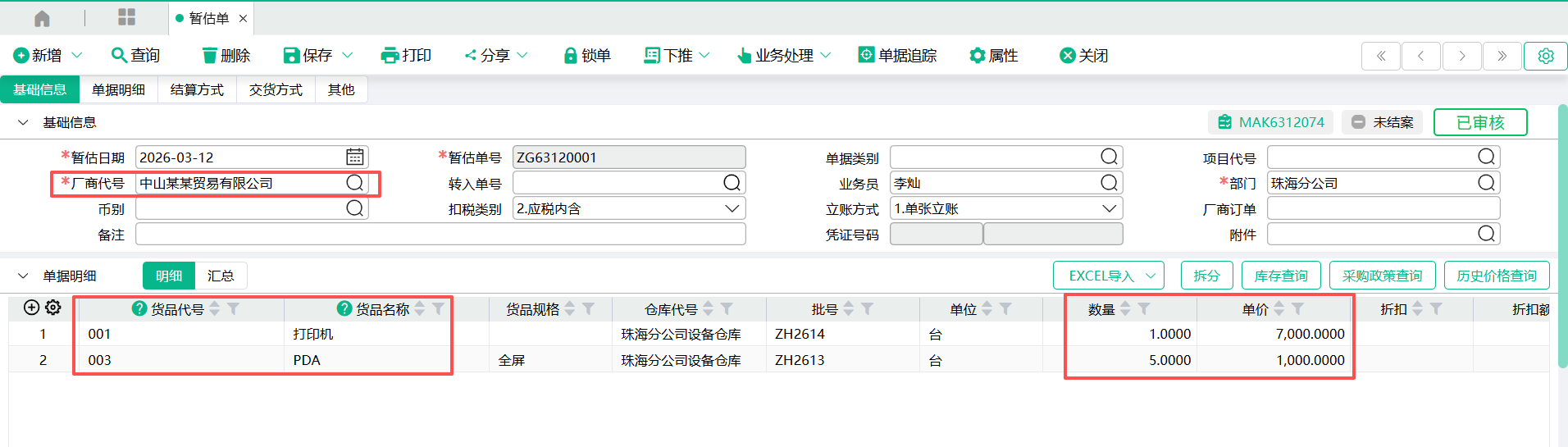The width and height of the screenshot is (1568, 447).
Task: Open the 立账方式 dropdown
Action: [1109, 208]
